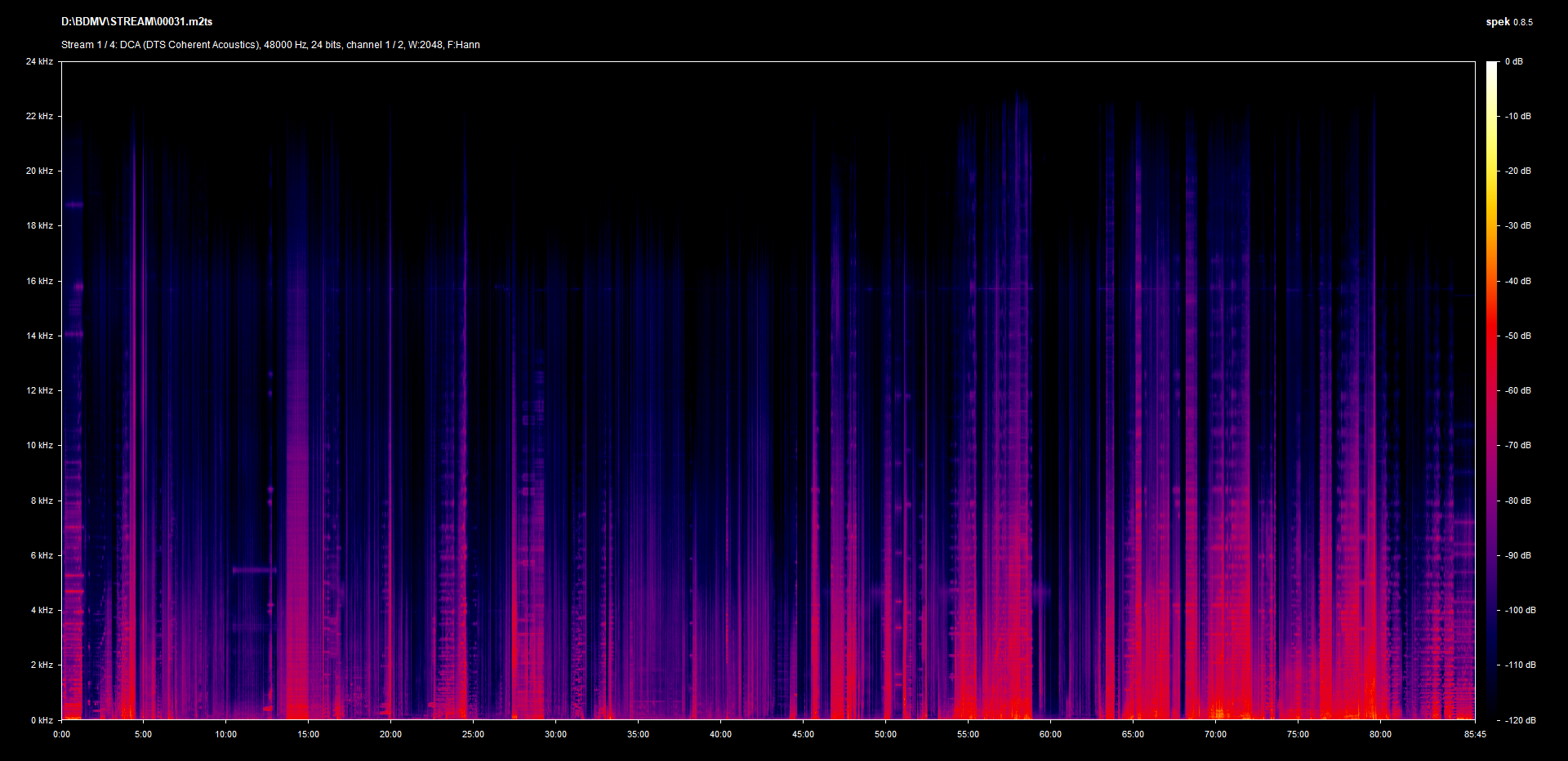The width and height of the screenshot is (1568, 761).
Task: Click the file path D:\BDMV\STREAM\00031.m2ts title
Action: click(x=136, y=22)
